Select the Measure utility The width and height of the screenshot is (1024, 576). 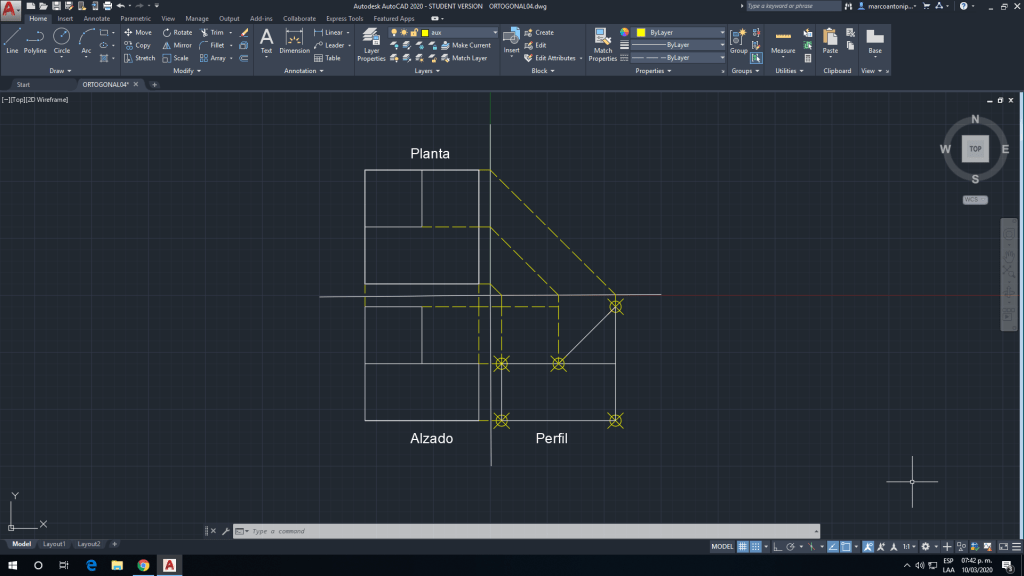tap(783, 40)
